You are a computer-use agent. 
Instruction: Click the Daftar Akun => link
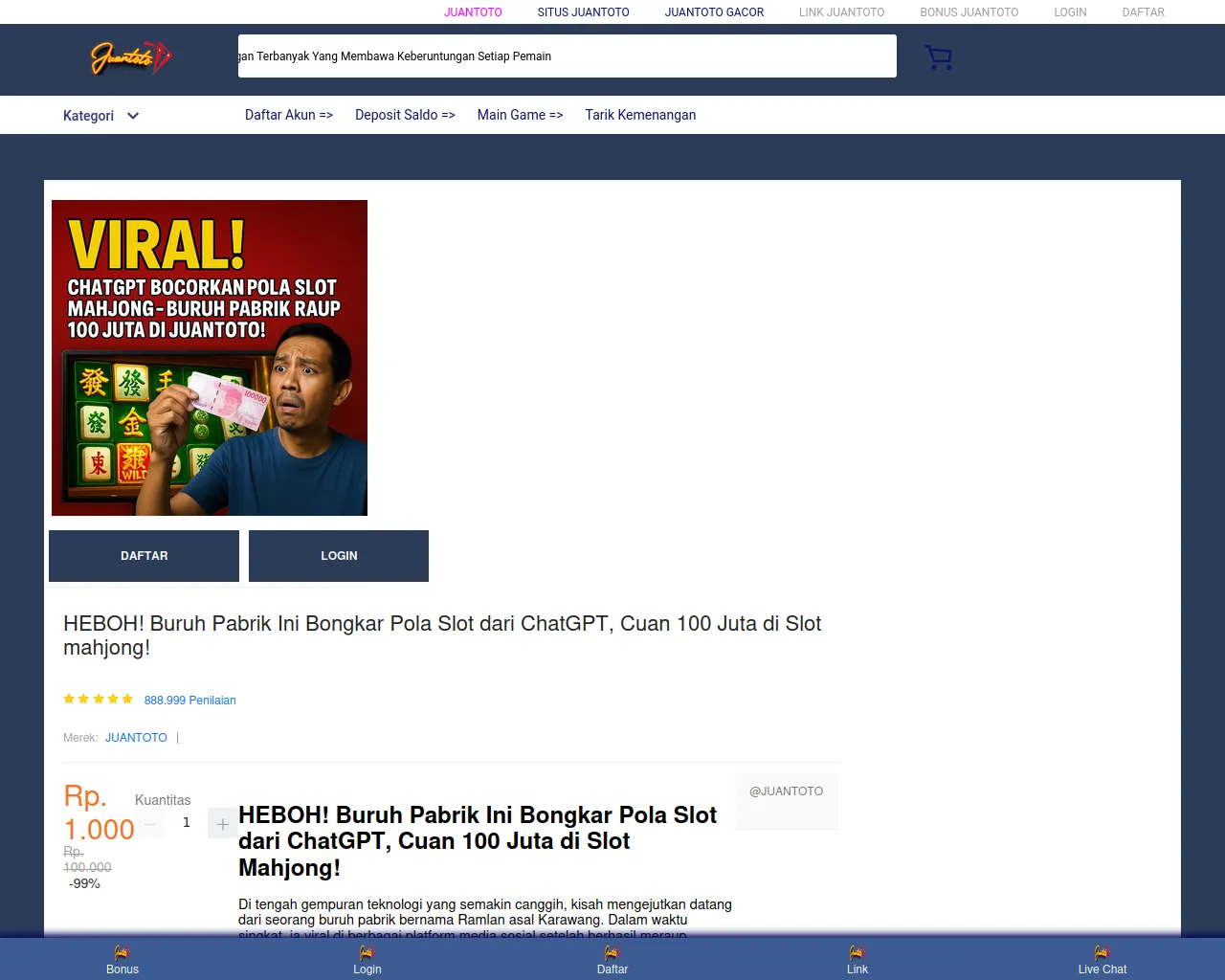(x=289, y=115)
